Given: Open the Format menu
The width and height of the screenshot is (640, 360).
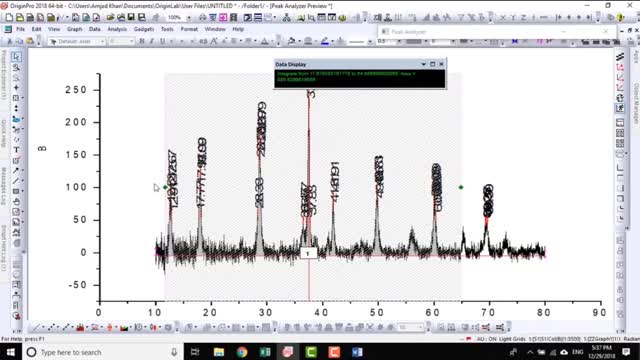Looking at the screenshot, I should coord(189,29).
